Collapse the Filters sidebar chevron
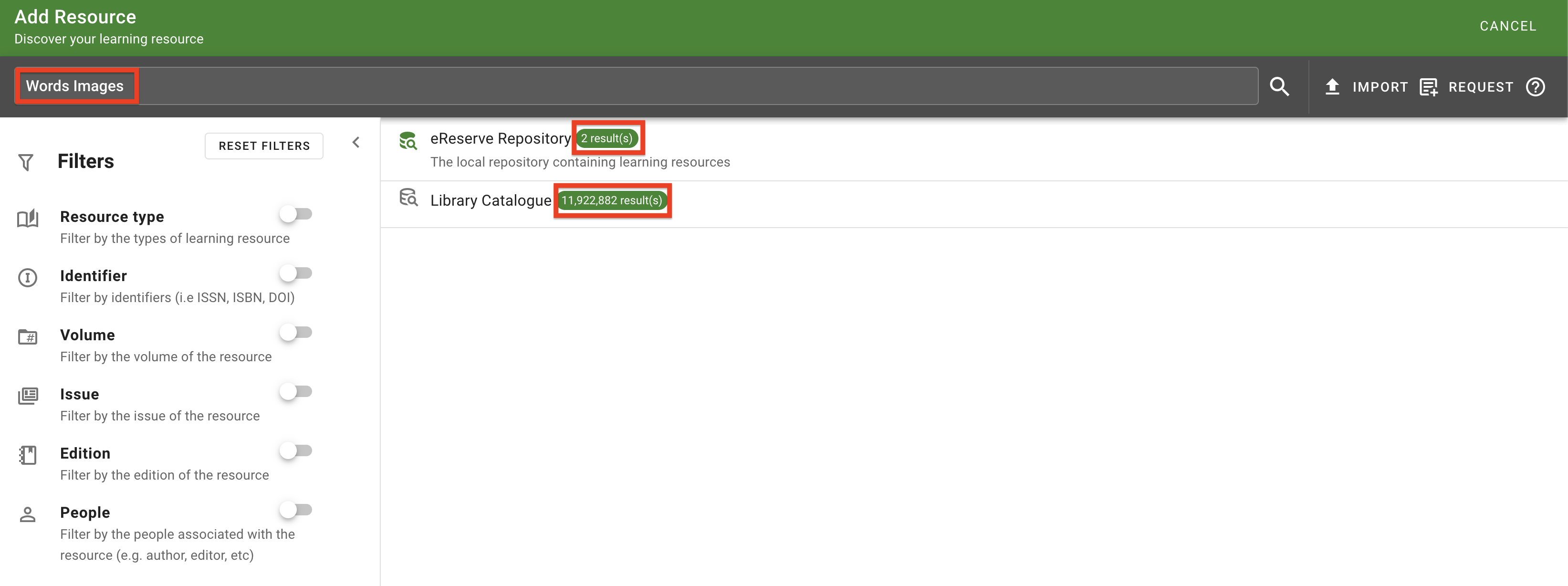 click(x=356, y=142)
